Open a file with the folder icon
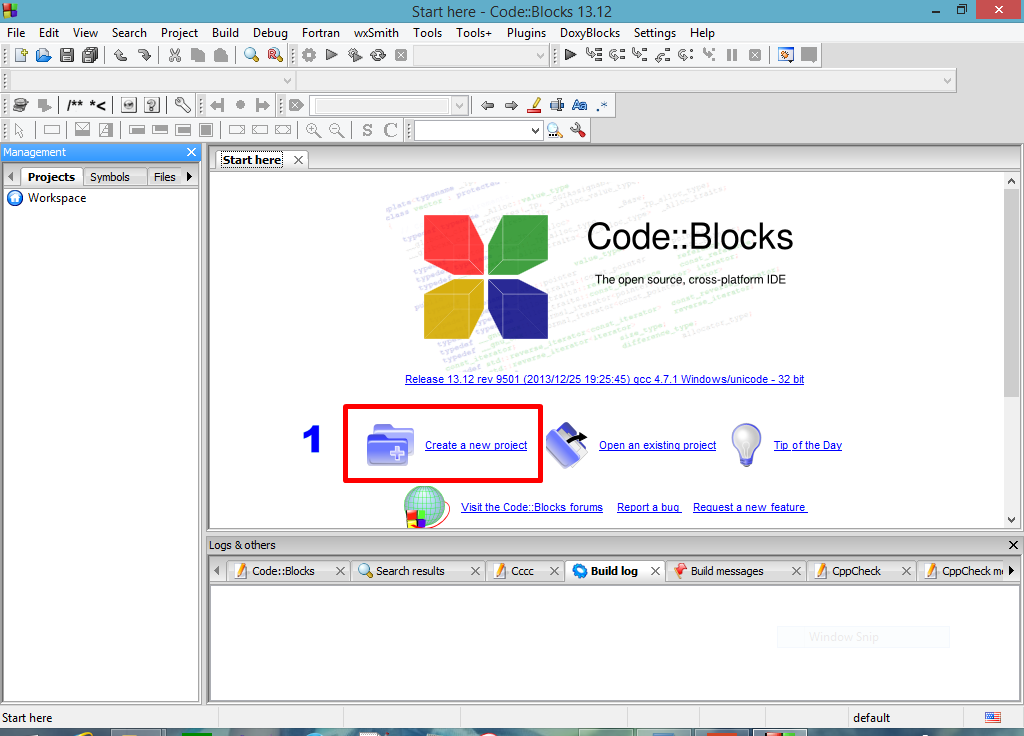 tap(44, 56)
